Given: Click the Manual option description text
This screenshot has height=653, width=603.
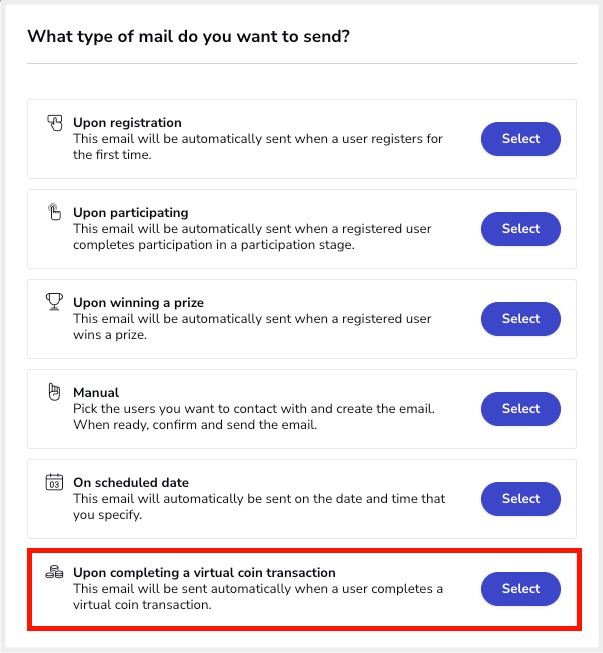Looking at the screenshot, I should (x=254, y=416).
